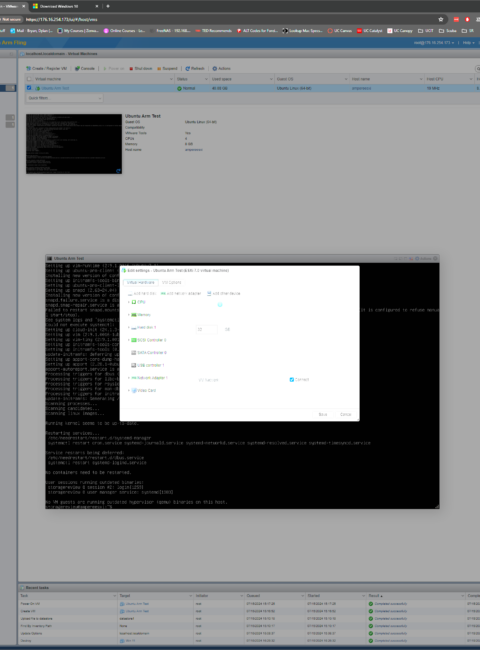Screen dimensions: 480x650
Task: Click the host name link in the VM summary
Action: tap(194, 150)
